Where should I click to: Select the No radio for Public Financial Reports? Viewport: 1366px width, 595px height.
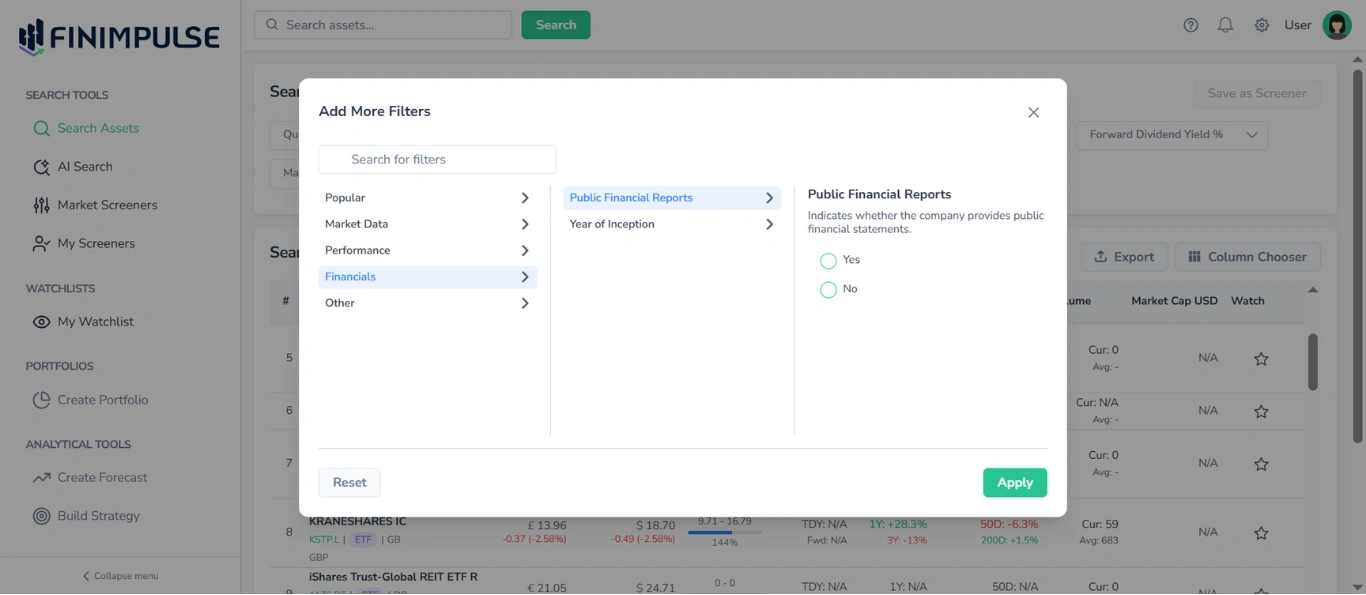click(828, 288)
